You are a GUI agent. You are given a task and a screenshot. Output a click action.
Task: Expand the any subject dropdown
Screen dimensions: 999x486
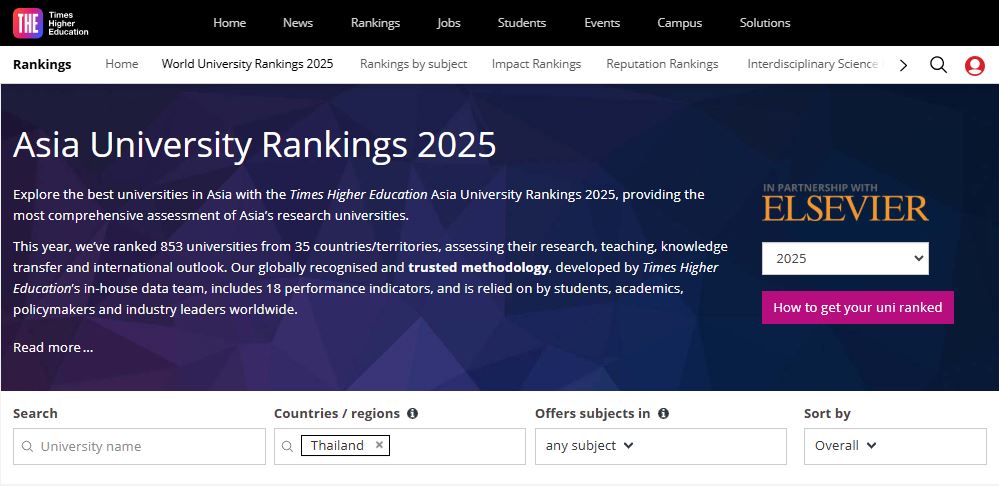coord(661,446)
